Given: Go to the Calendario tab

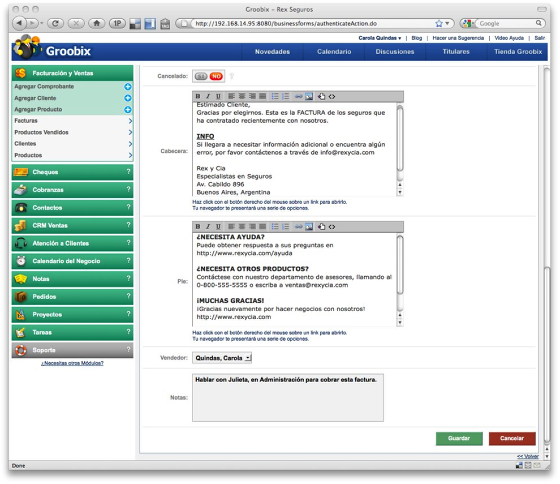Looking at the screenshot, I should [334, 52].
